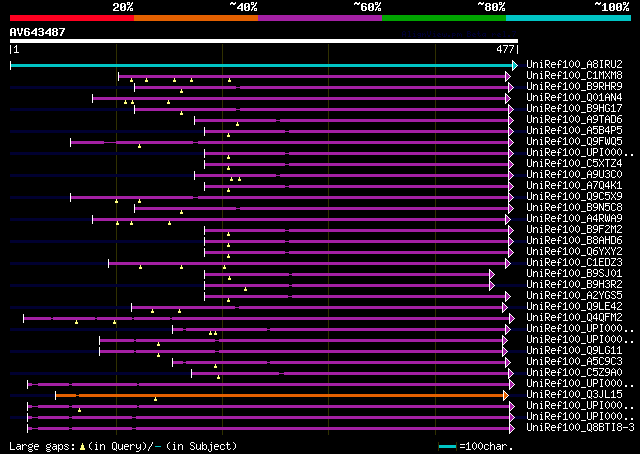This screenshot has height=454, width=640.
Task: Select the orange alignment bar for UniRef100_Q3JL15
Action: [280, 395]
